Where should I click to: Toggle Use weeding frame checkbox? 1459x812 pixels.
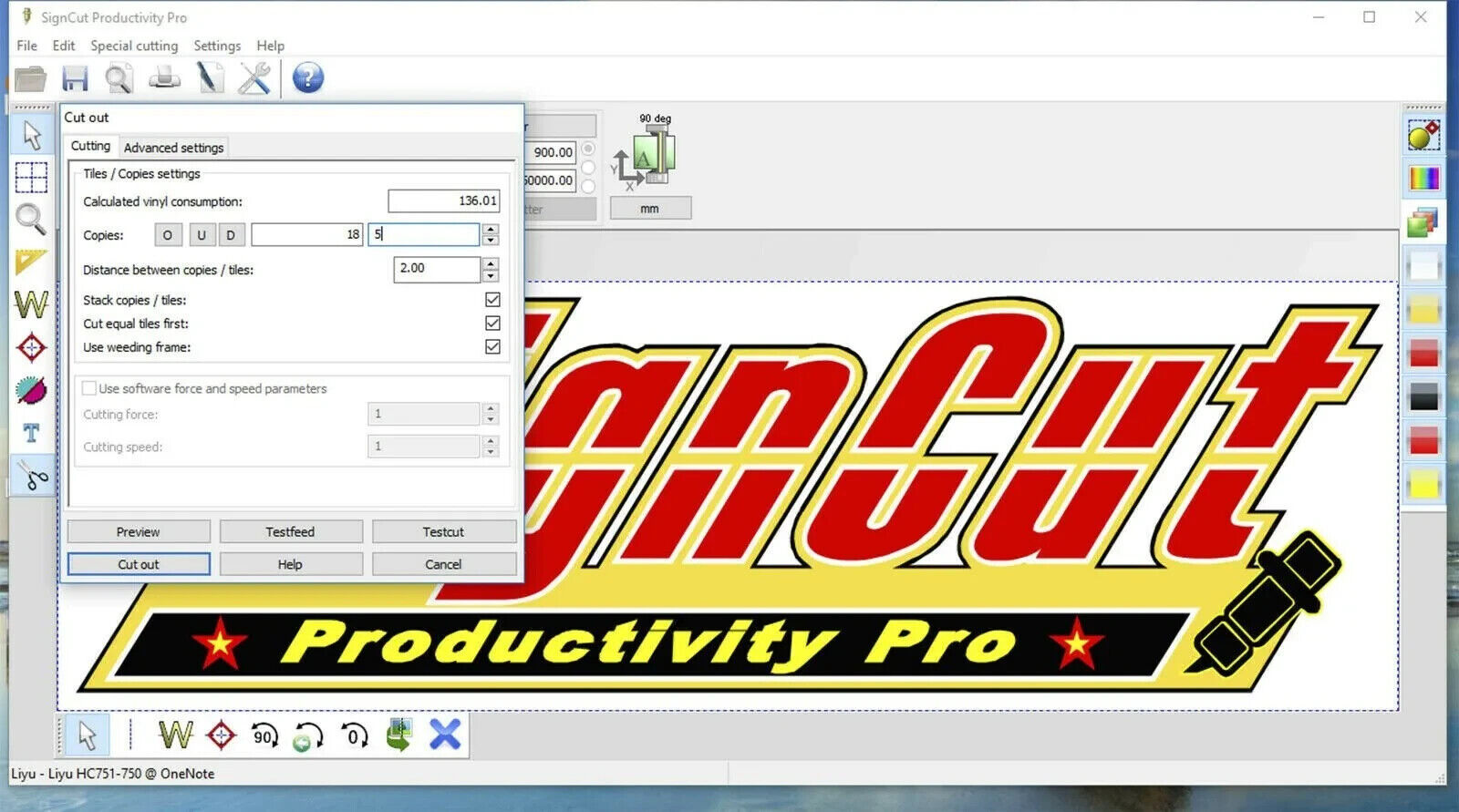coord(492,347)
